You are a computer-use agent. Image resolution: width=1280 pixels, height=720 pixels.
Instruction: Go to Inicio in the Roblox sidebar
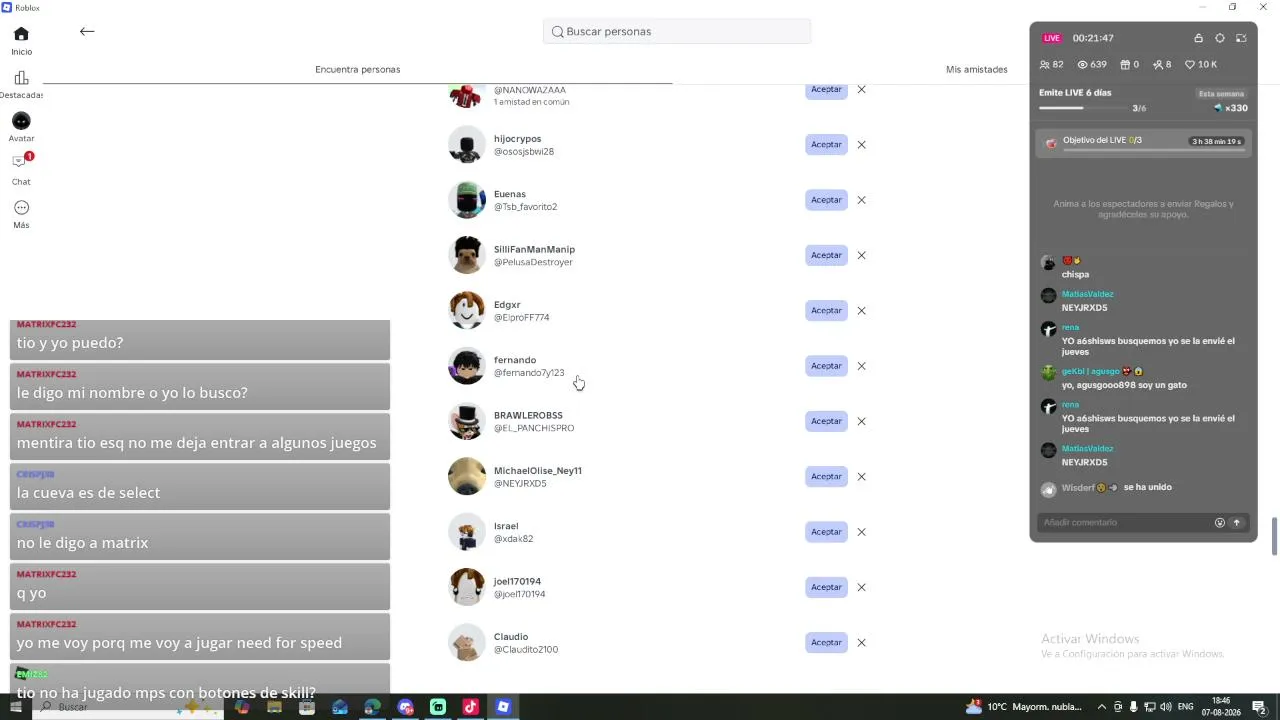click(21, 41)
